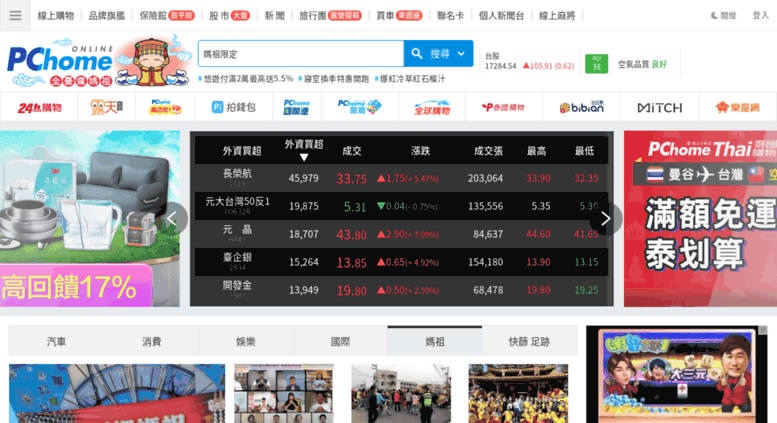Click the 臺企銀 stock row name
Screen dimensions: 777x423
point(237,257)
